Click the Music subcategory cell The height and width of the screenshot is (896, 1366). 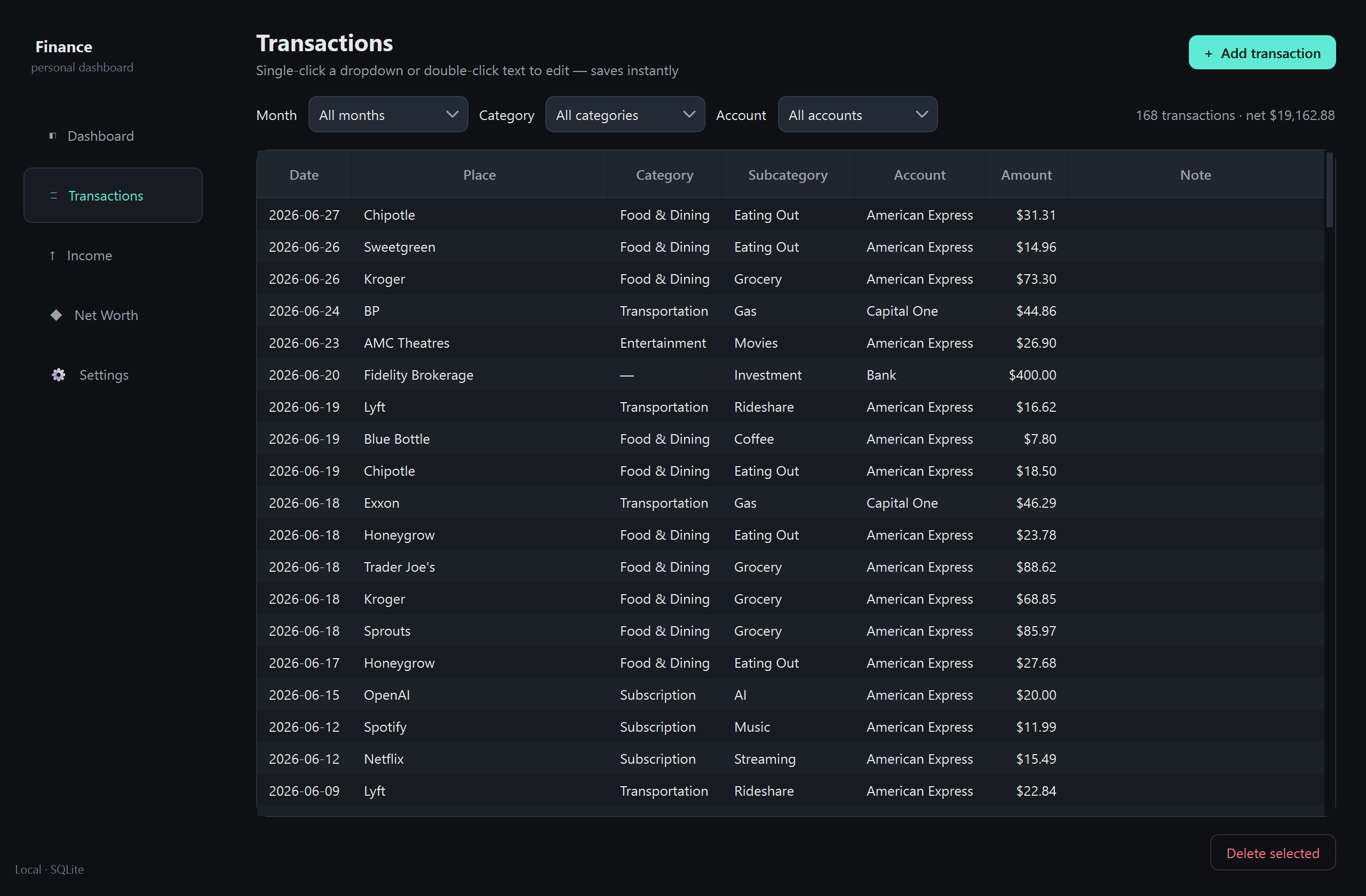pyautogui.click(x=788, y=727)
